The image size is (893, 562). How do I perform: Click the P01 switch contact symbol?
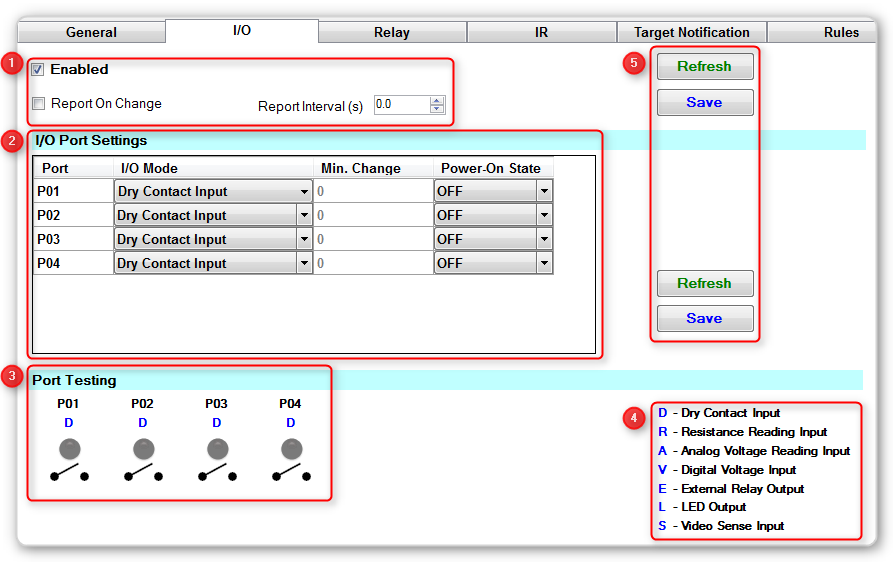coord(68,473)
